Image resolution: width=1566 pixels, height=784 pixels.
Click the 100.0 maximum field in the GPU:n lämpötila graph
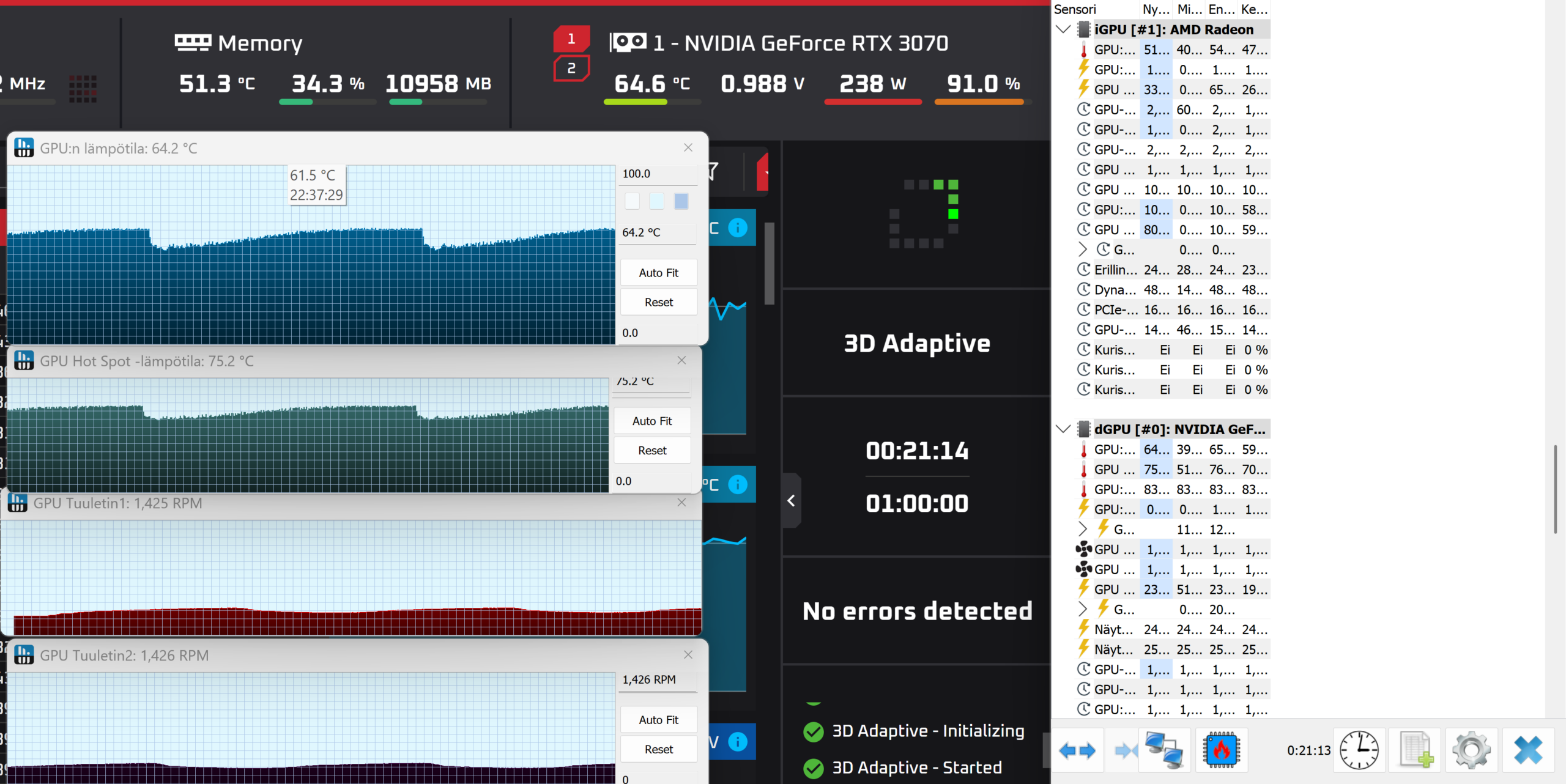coord(659,174)
